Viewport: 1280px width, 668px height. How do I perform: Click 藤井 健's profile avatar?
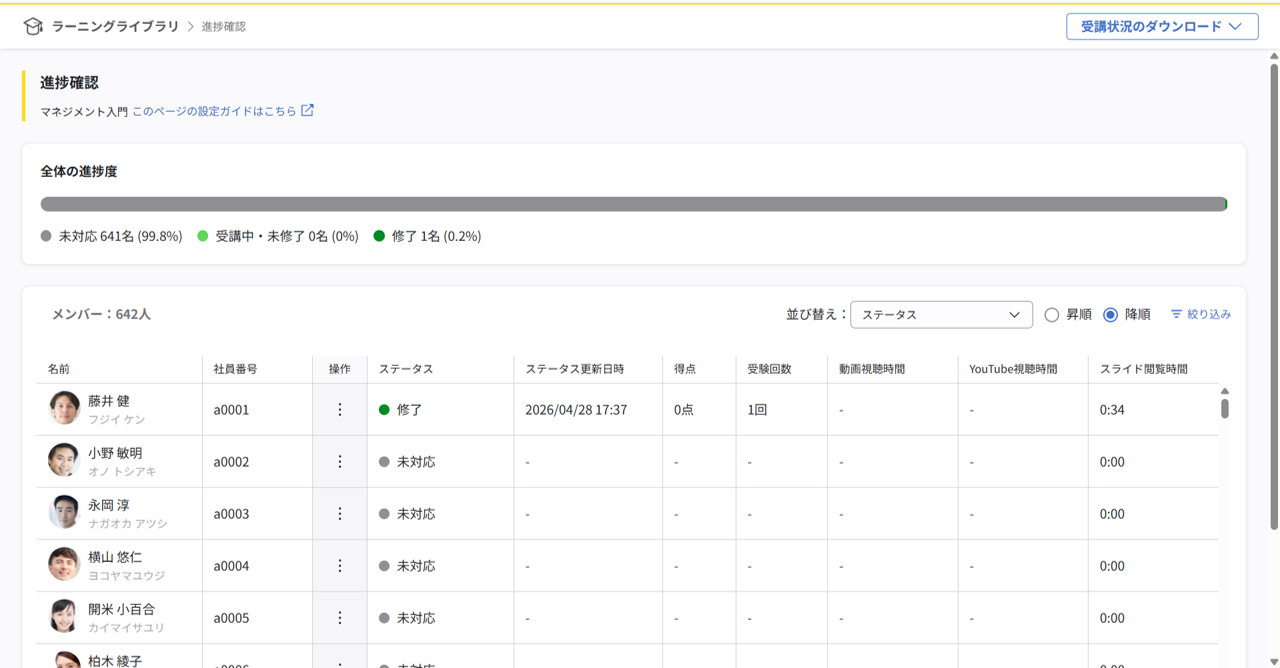64,408
